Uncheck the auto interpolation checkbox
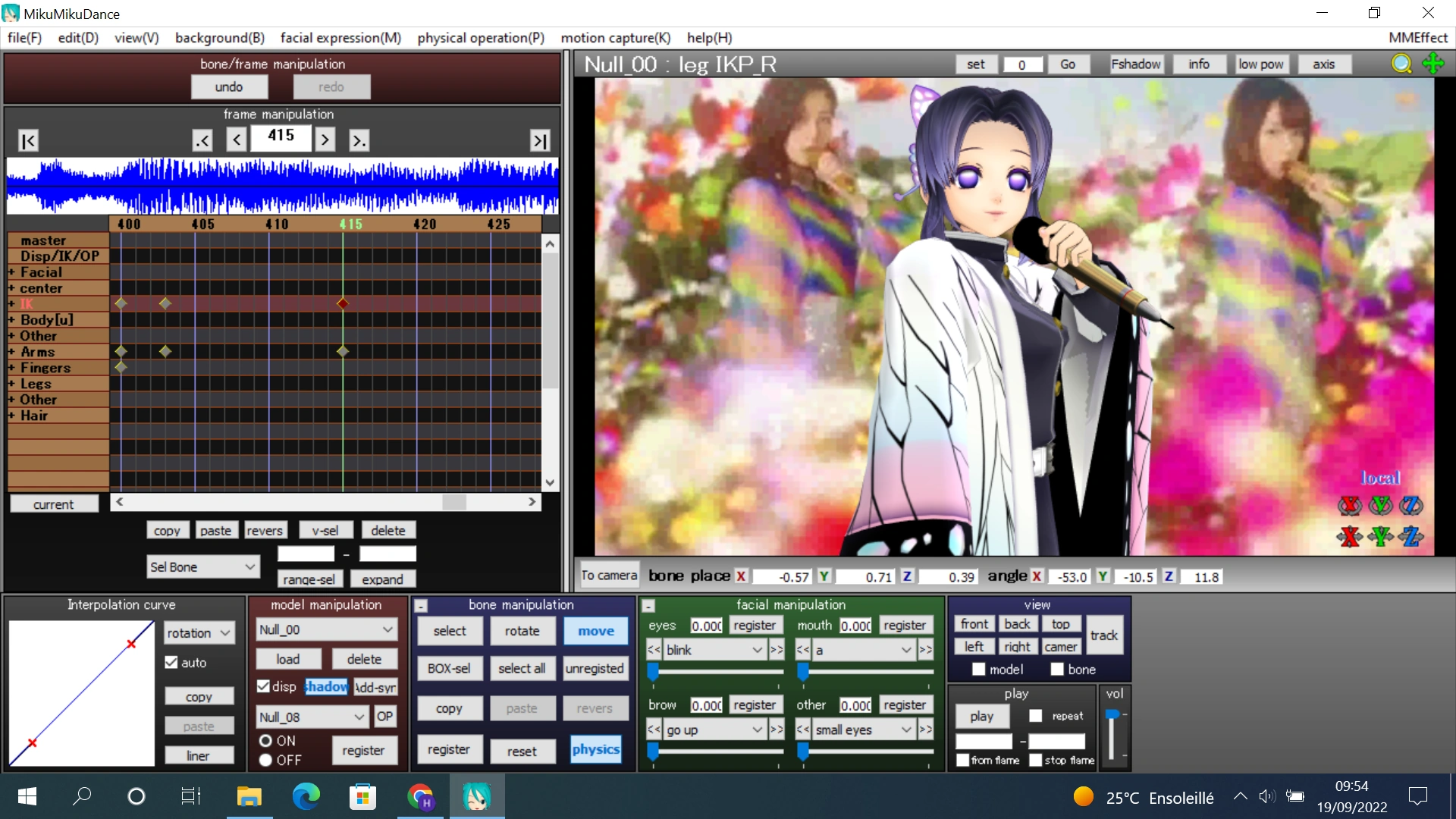The width and height of the screenshot is (1456, 819). (172, 662)
